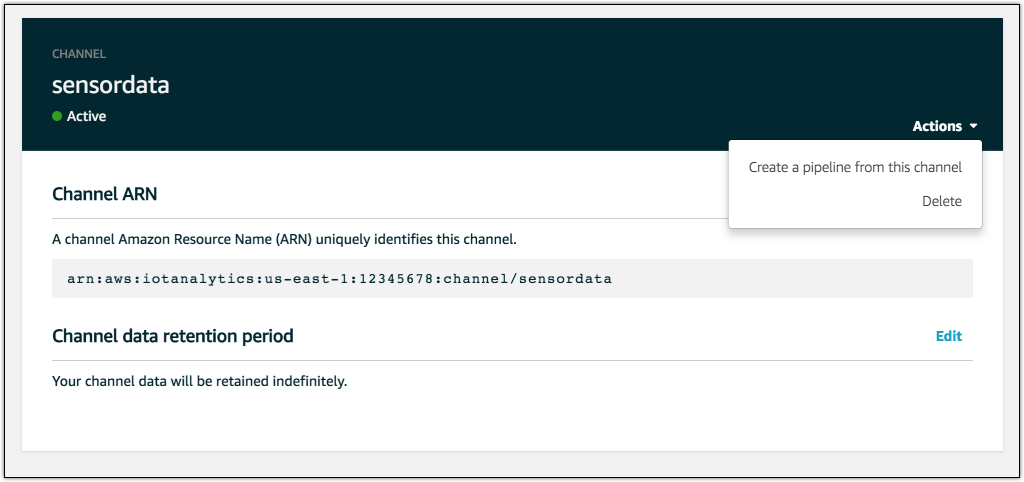This screenshot has height=482, width=1024.
Task: Edit the channel data retention period
Action: [x=948, y=336]
